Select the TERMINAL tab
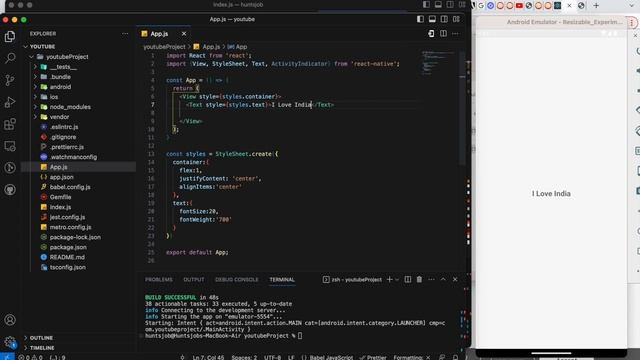The height and width of the screenshot is (360, 640). point(282,280)
